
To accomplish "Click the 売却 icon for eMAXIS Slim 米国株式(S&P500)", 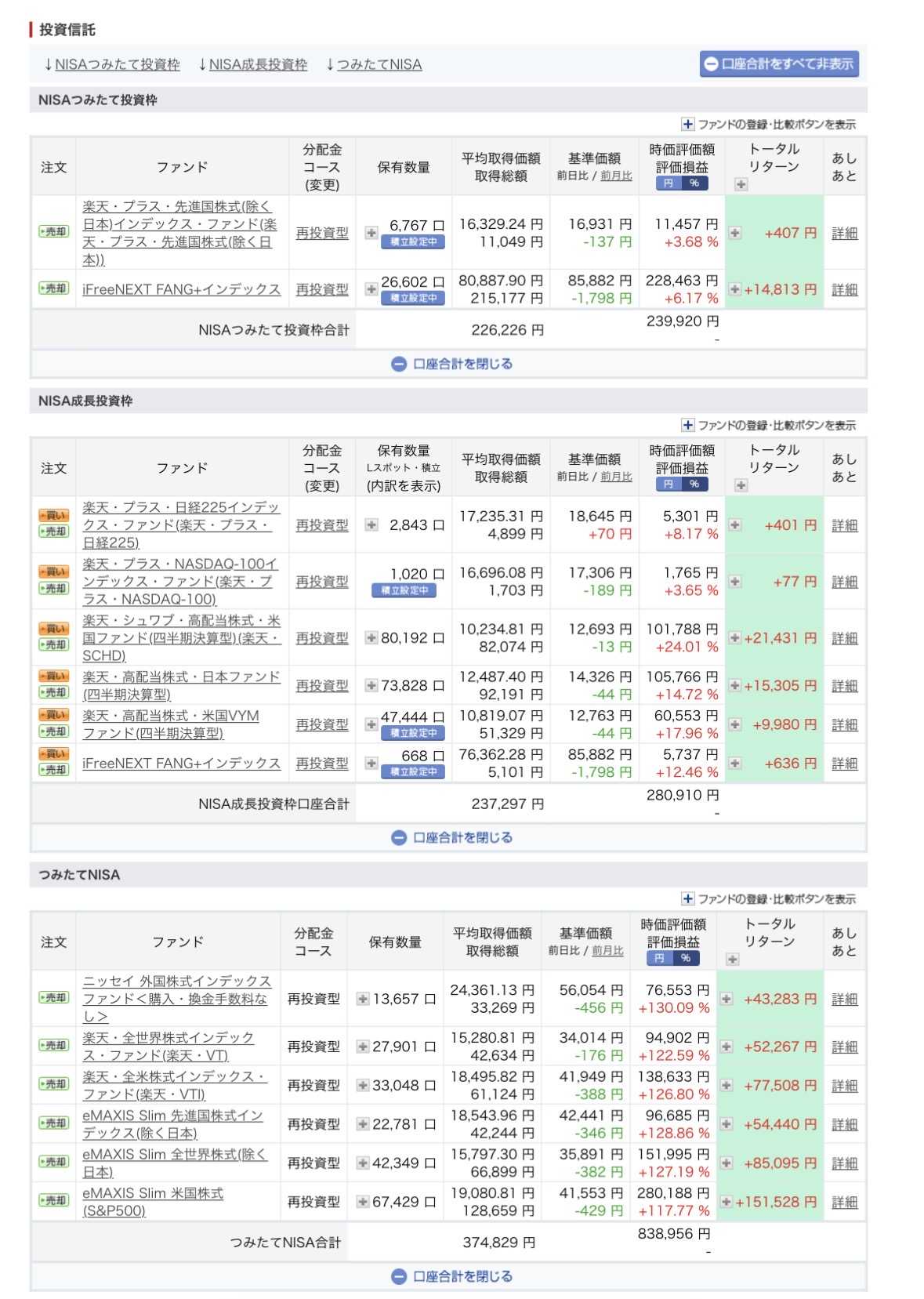I will click(x=54, y=1200).
